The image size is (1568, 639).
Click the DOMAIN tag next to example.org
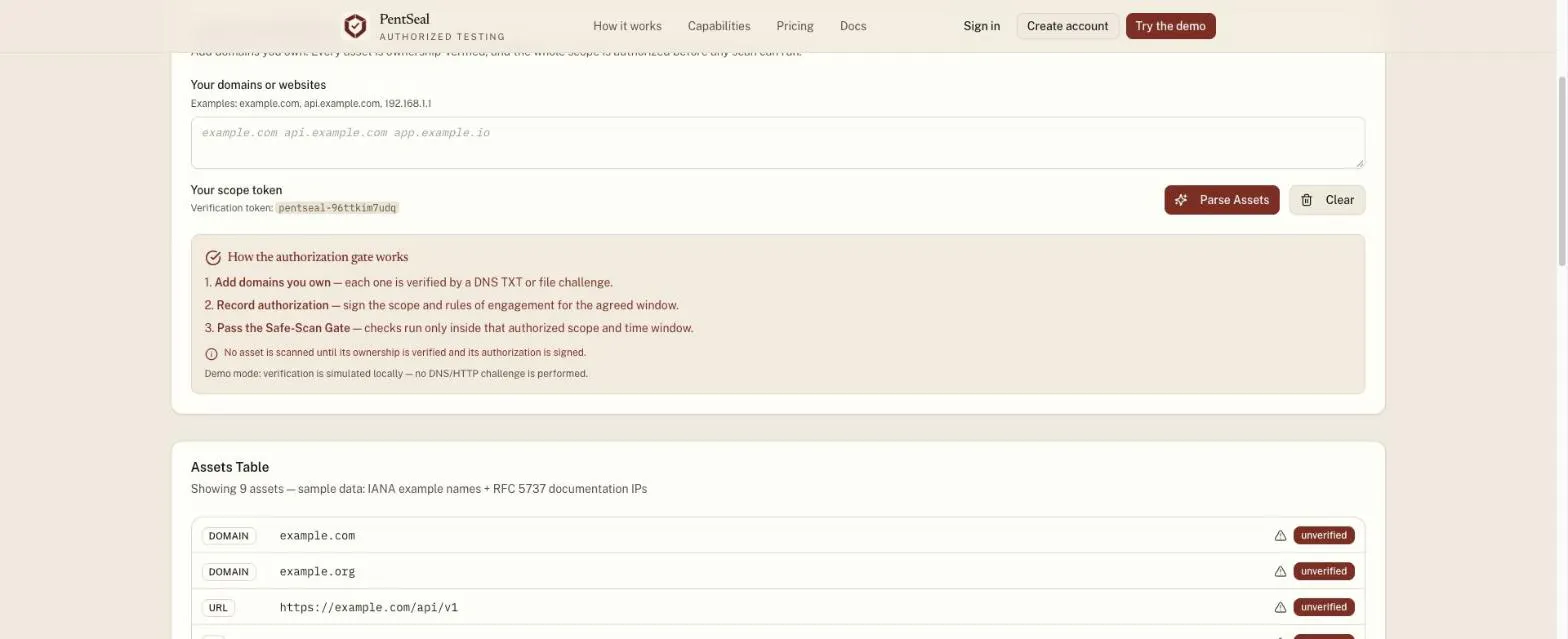(228, 572)
